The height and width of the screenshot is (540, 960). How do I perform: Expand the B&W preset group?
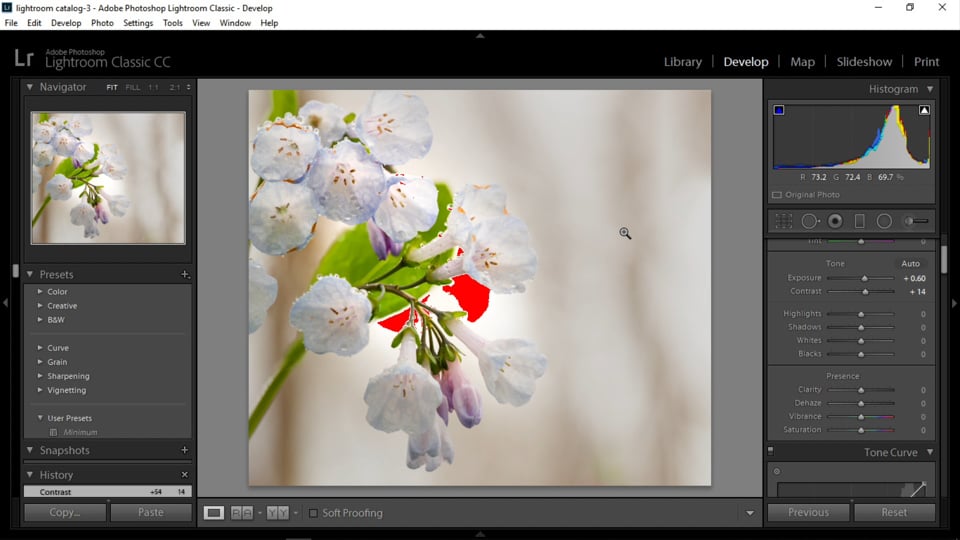40,320
